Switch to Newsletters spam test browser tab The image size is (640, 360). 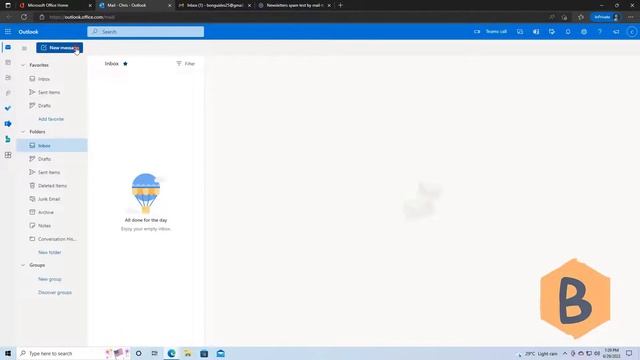point(295,5)
